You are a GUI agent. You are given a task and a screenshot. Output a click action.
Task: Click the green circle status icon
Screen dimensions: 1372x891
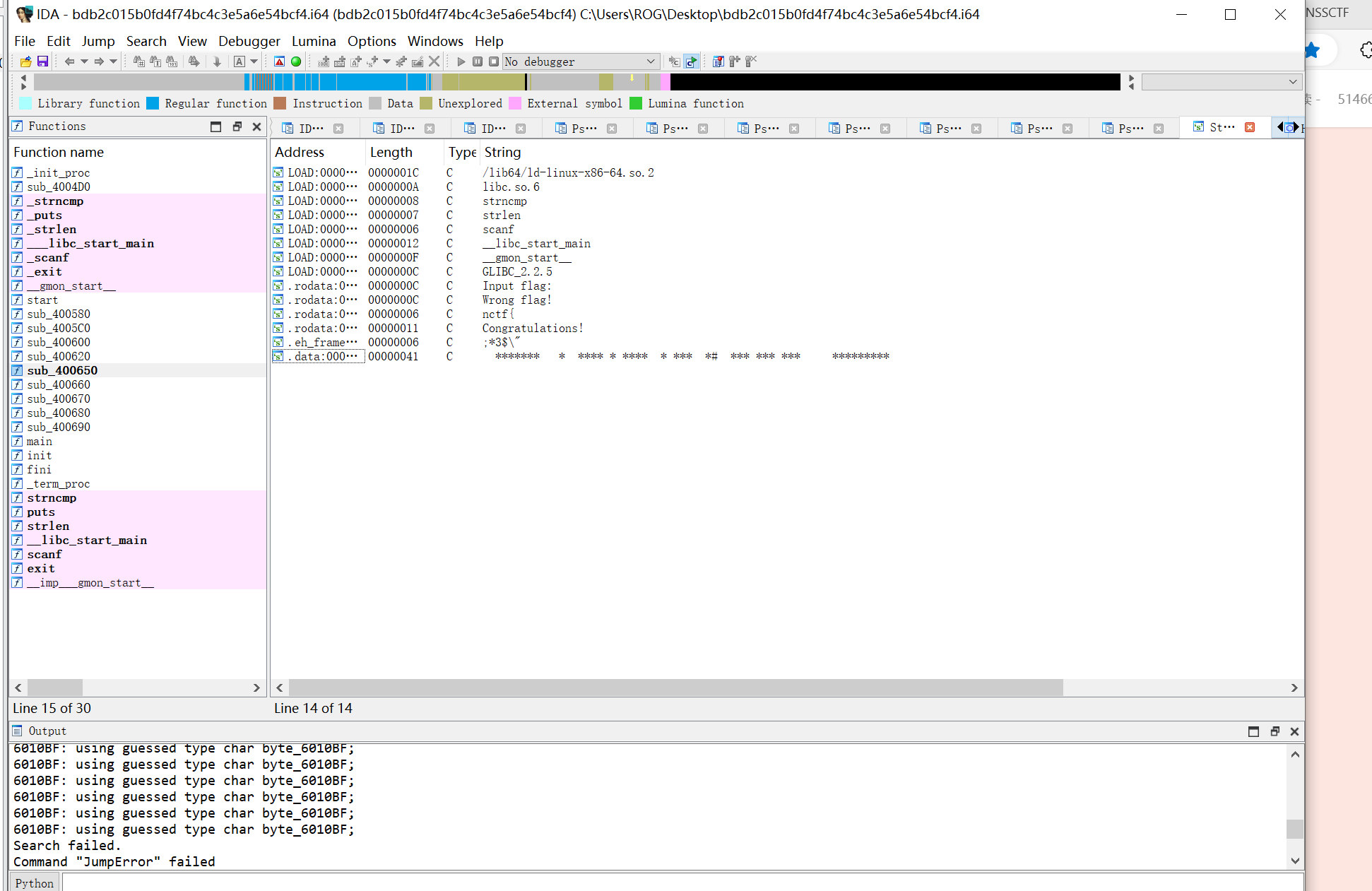point(296,61)
